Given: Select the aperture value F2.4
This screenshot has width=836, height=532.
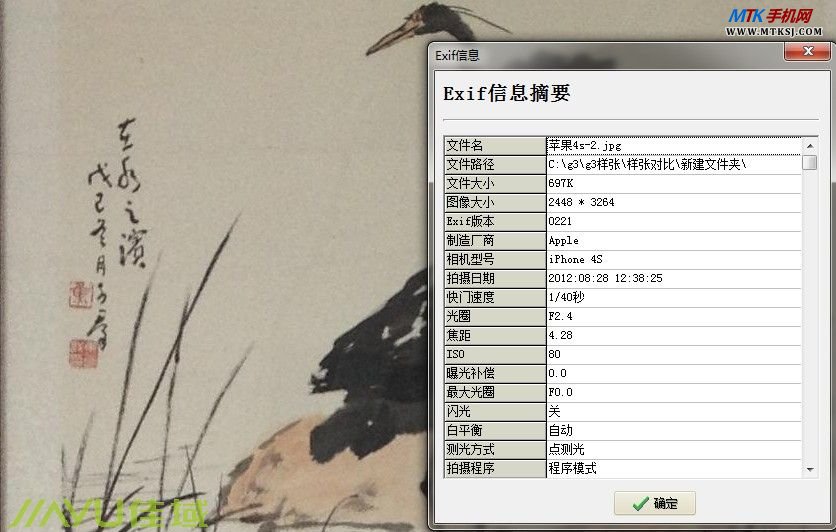Looking at the screenshot, I should 674,316.
